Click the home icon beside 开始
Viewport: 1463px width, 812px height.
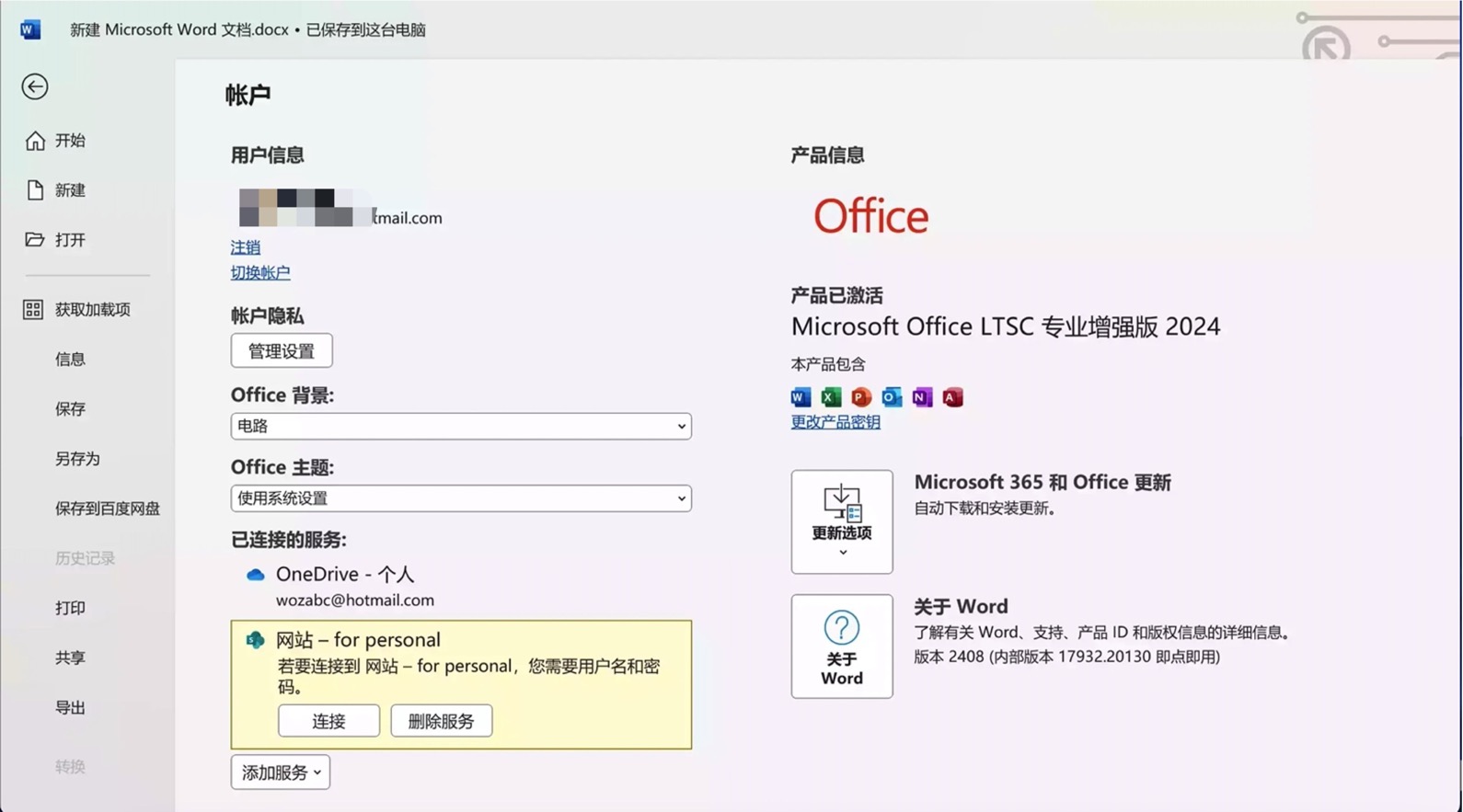tap(35, 141)
